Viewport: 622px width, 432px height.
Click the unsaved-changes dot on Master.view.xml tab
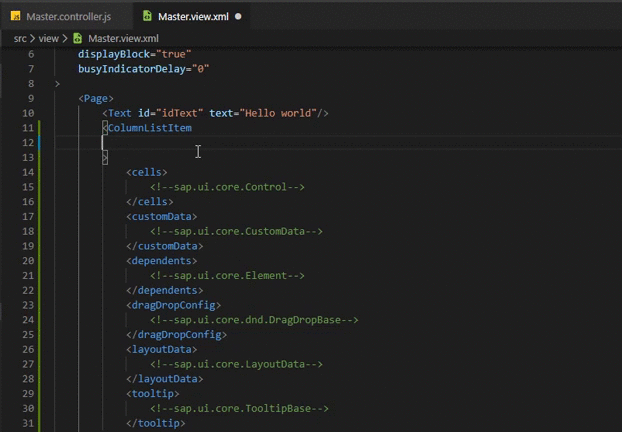(x=238, y=17)
